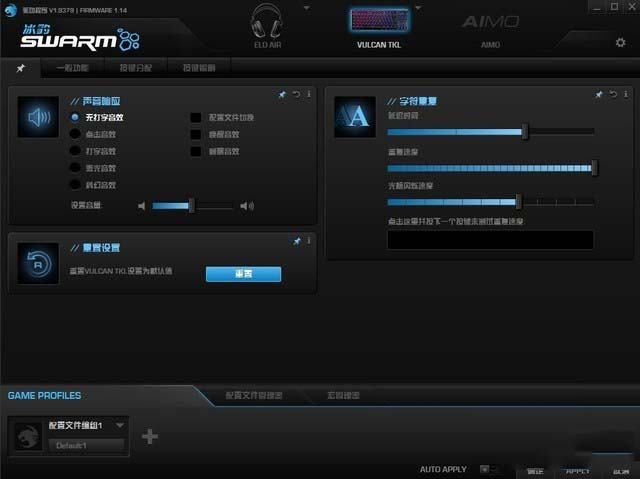640x479 pixels.
Task: Click the ROCCAT Swarm logo
Action: pyautogui.click(x=80, y=38)
